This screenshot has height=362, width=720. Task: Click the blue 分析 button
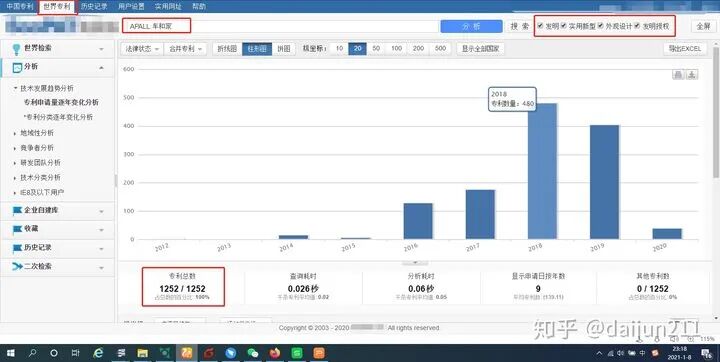pos(471,26)
